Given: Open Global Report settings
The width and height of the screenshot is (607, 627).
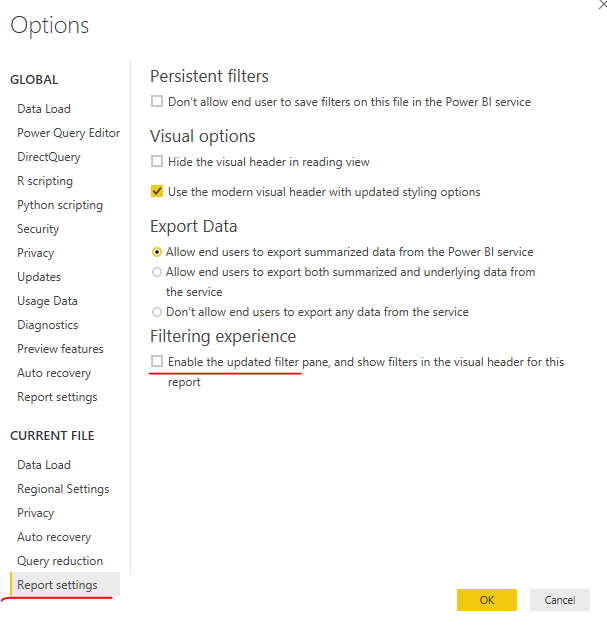Looking at the screenshot, I should 57,397.
